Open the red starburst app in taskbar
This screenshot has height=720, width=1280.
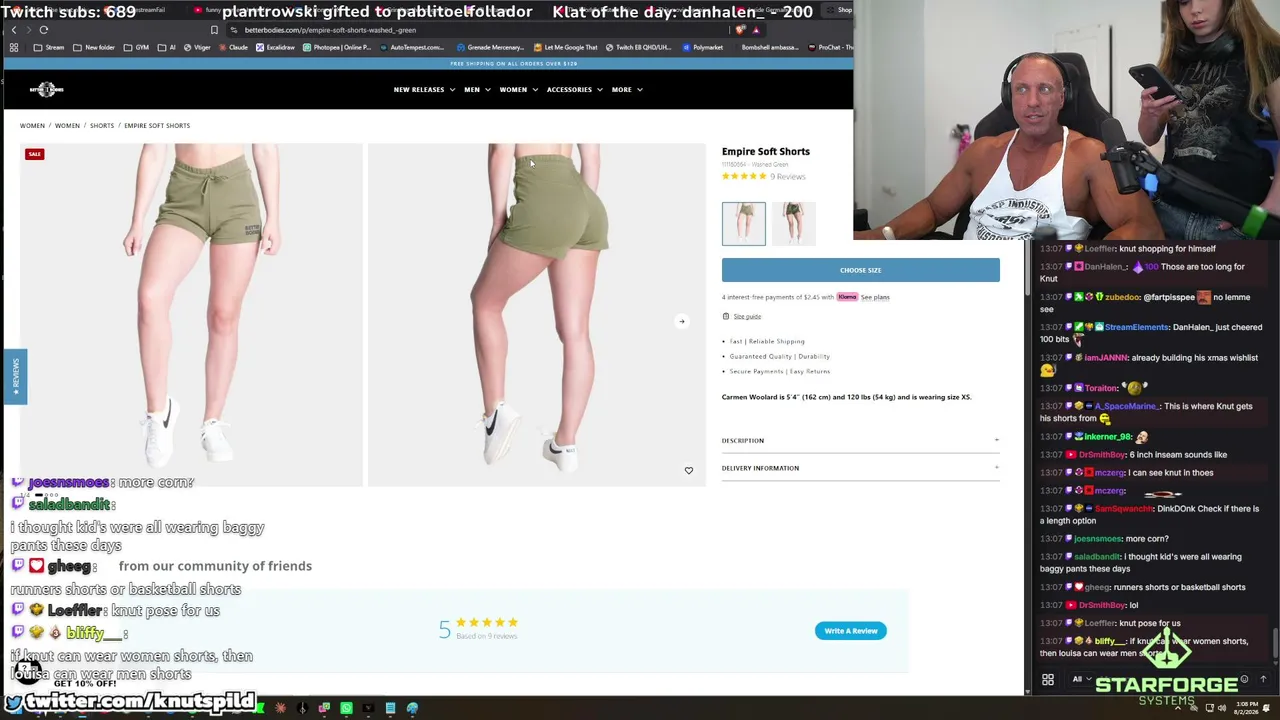click(x=280, y=709)
